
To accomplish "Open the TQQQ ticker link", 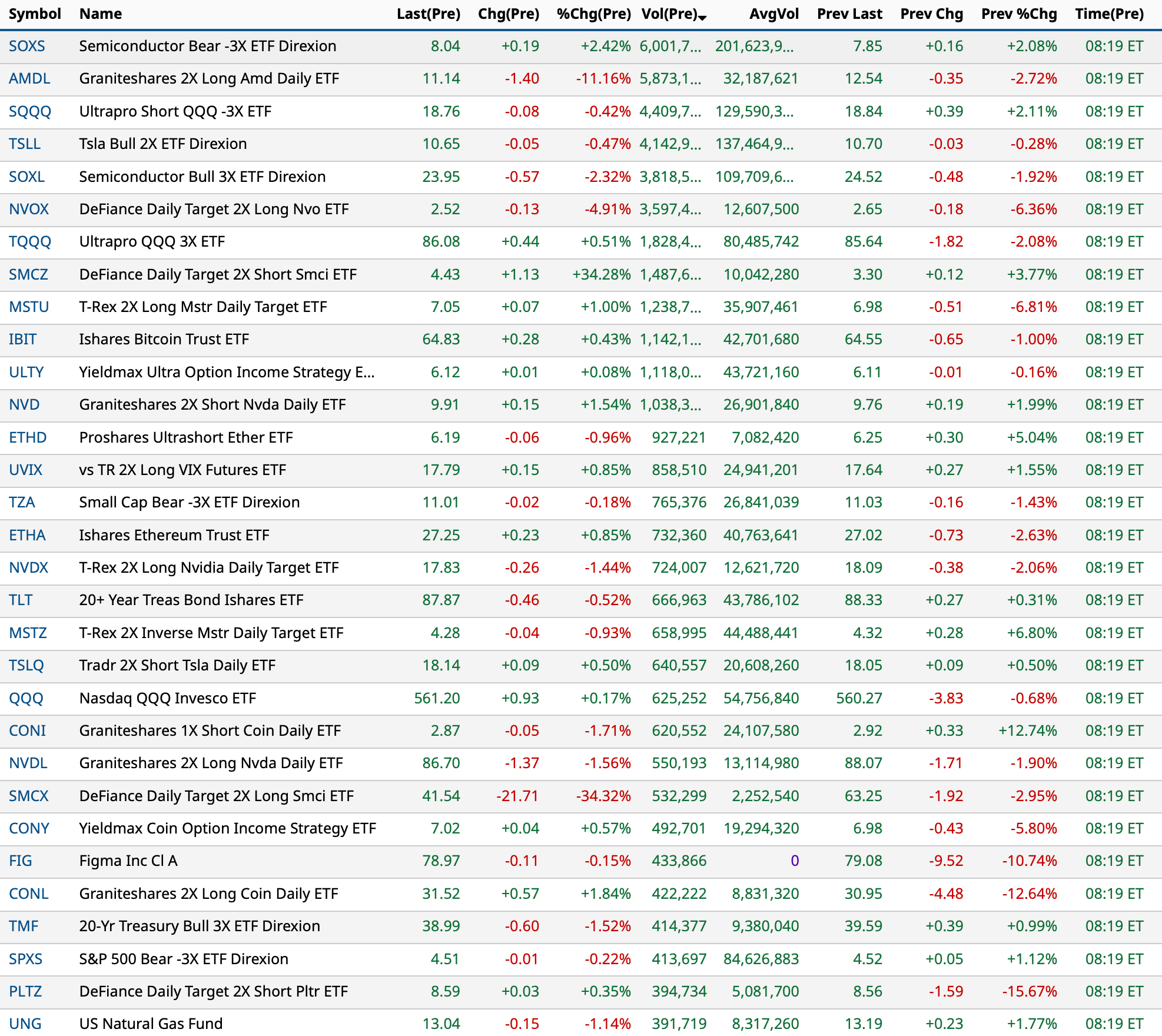I will point(30,241).
